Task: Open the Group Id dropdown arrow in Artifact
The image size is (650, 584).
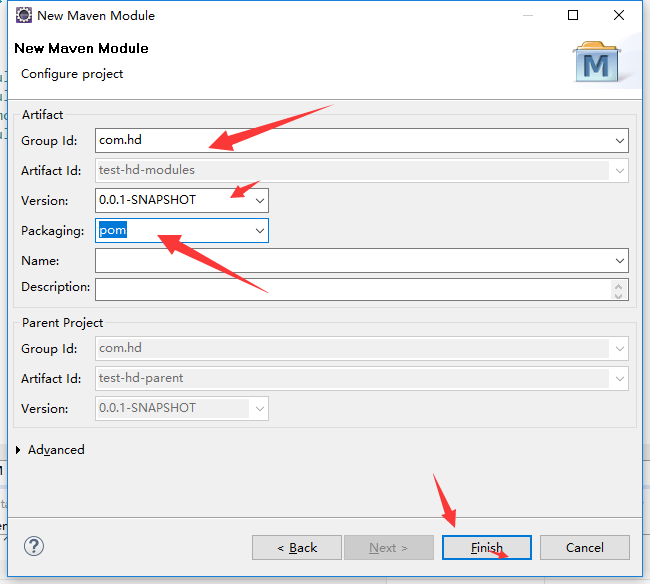Action: point(620,141)
